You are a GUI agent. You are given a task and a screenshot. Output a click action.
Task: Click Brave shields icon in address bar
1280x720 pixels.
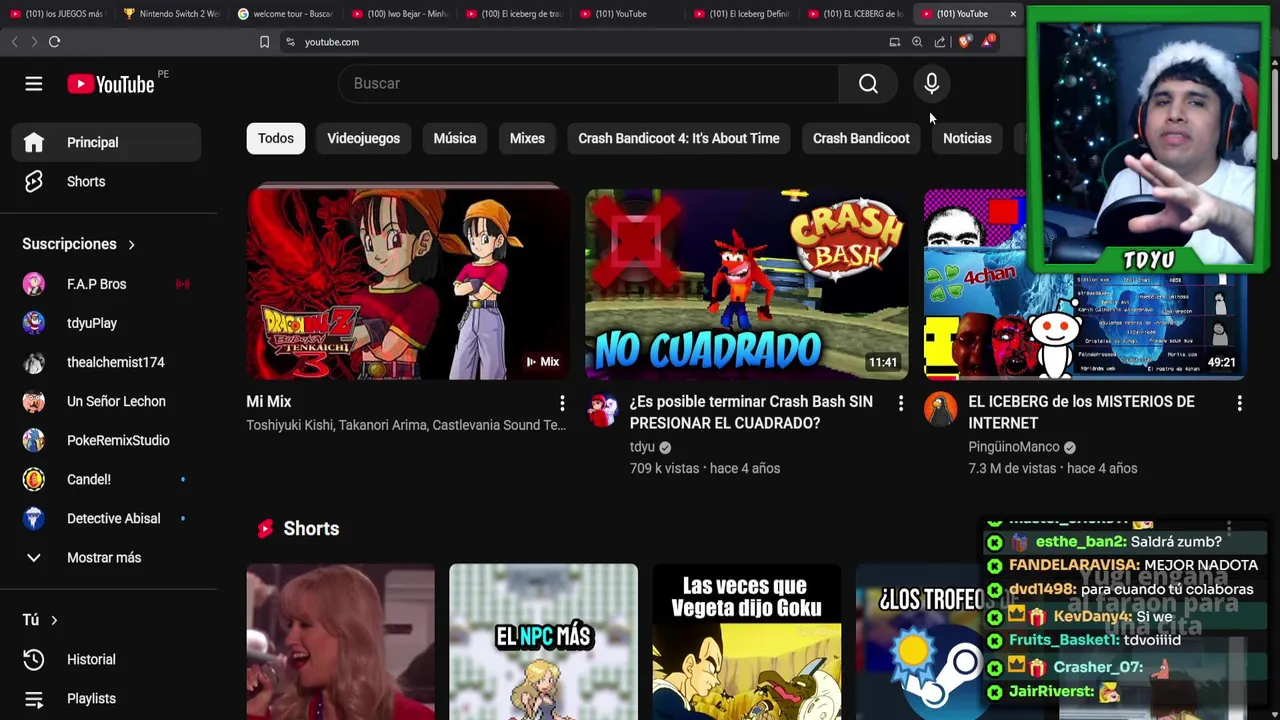coord(964,42)
